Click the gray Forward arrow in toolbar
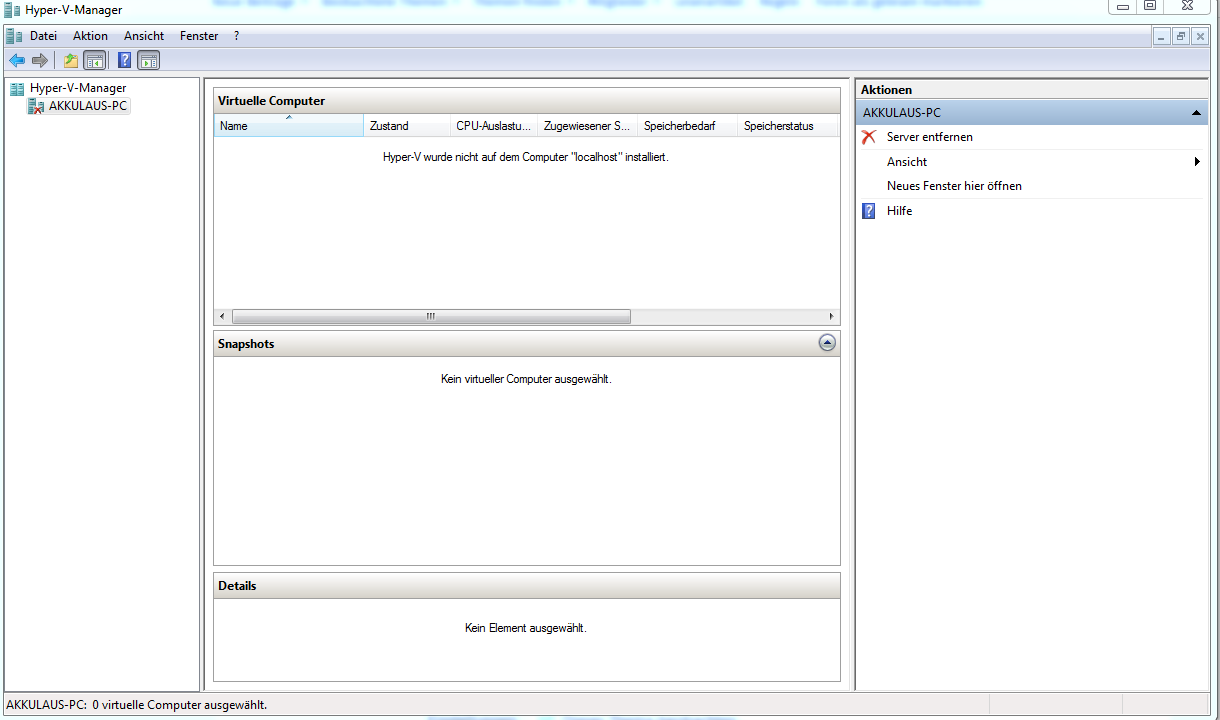 (40, 60)
